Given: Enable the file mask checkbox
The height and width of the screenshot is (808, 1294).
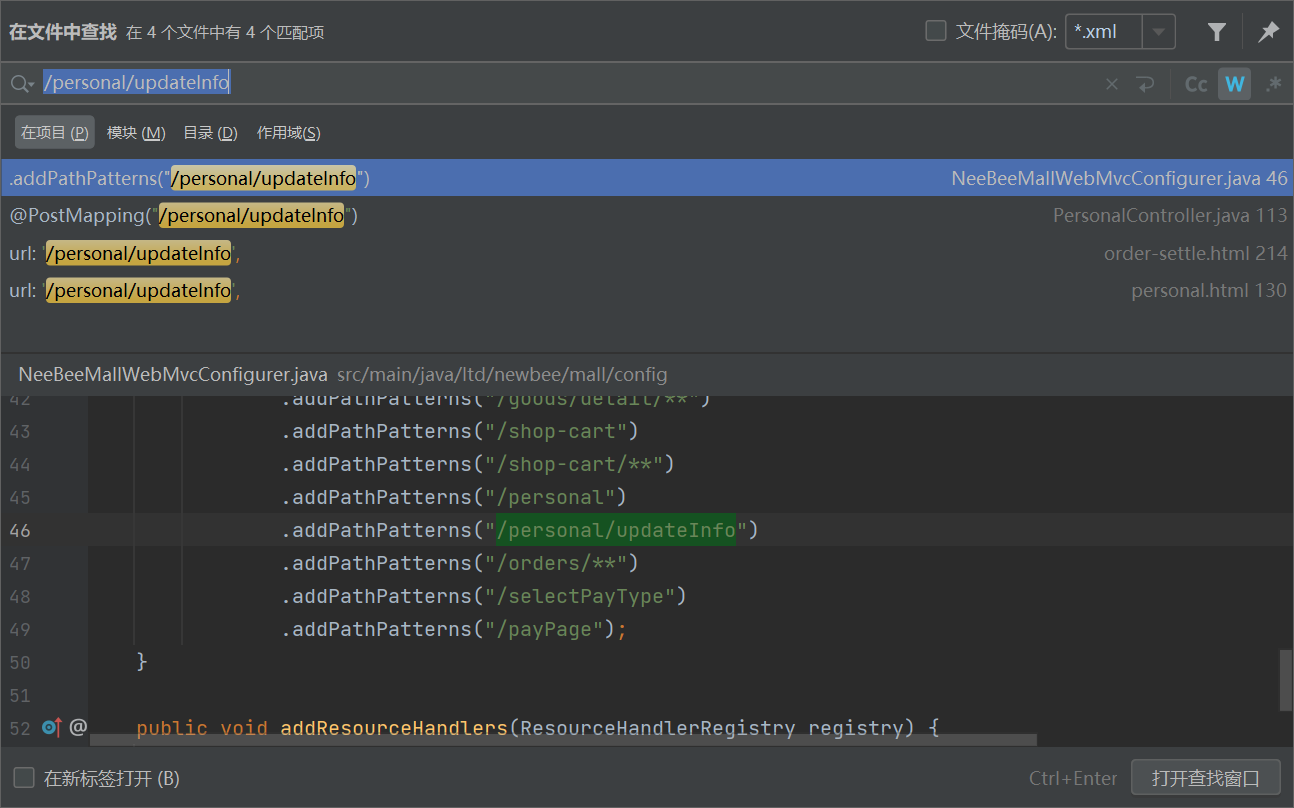Looking at the screenshot, I should (936, 31).
